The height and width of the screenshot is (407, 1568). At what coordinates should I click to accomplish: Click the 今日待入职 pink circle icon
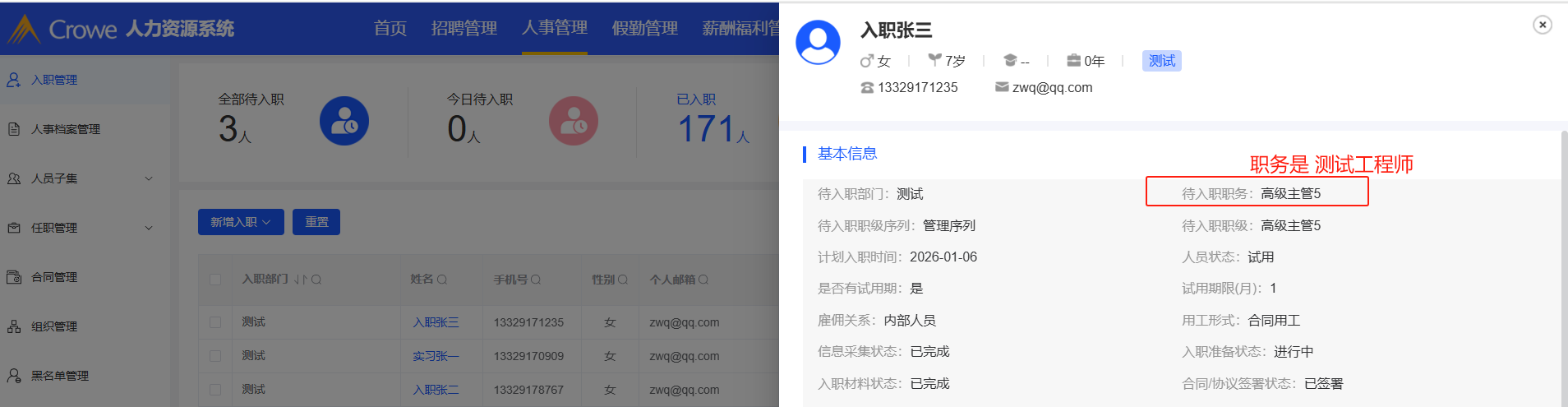pos(574,121)
